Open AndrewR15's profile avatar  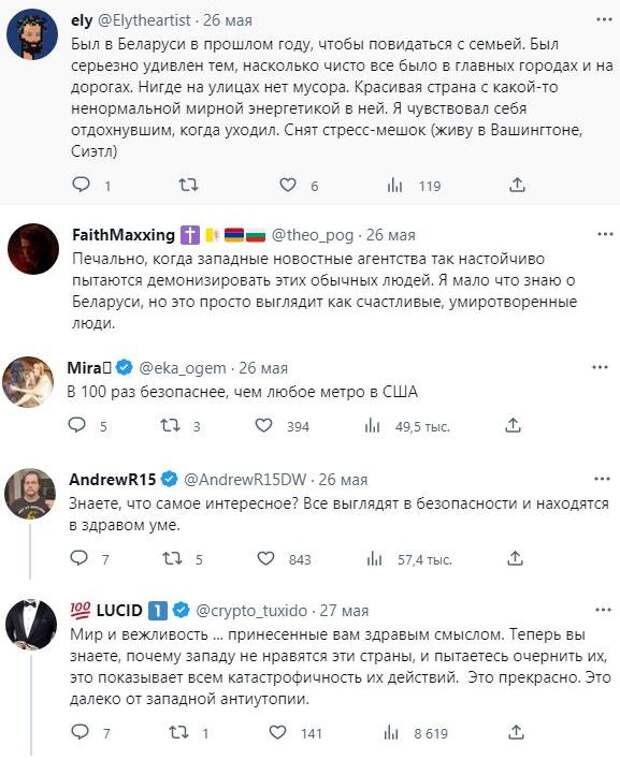click(x=30, y=493)
